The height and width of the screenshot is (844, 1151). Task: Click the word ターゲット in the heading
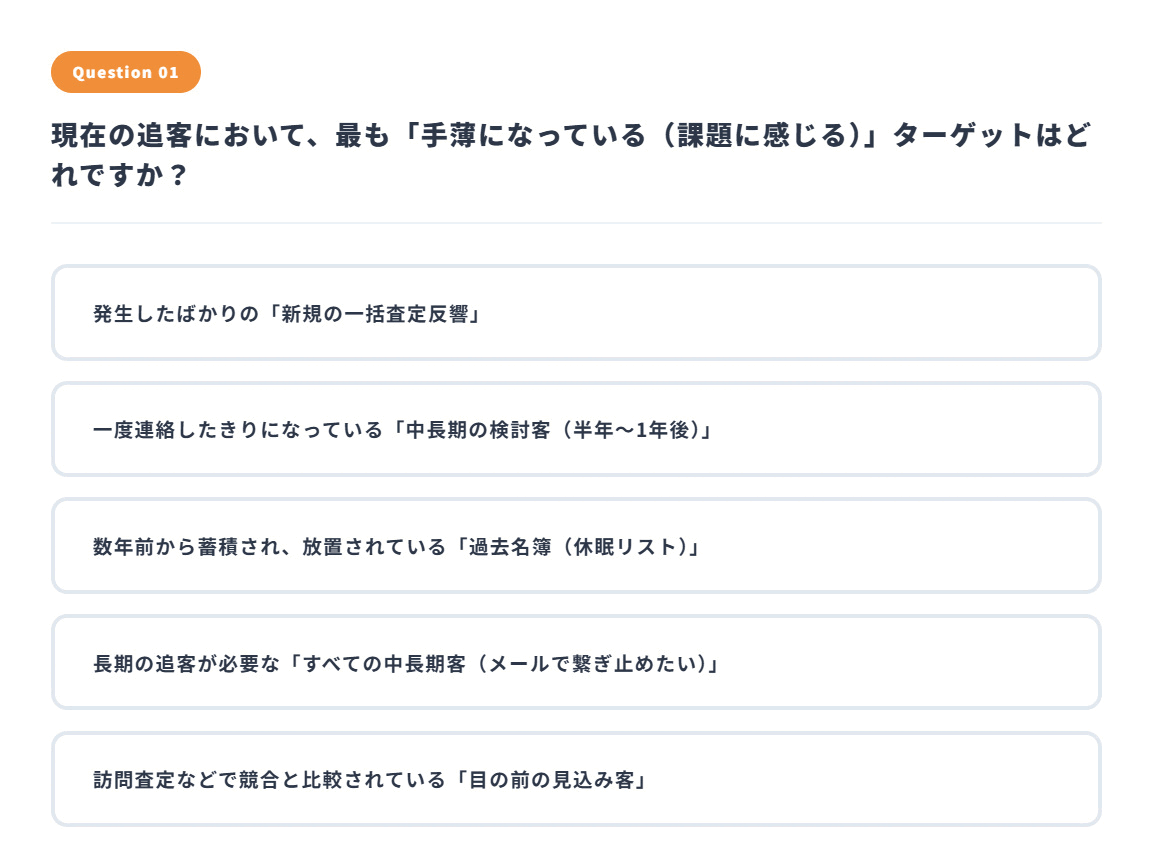(x=962, y=135)
